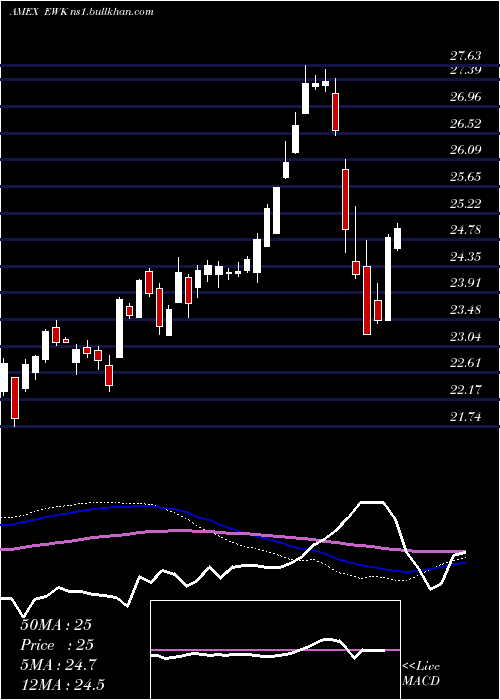
Task: Click the tall red candle below 26.96
Action: click(335, 112)
